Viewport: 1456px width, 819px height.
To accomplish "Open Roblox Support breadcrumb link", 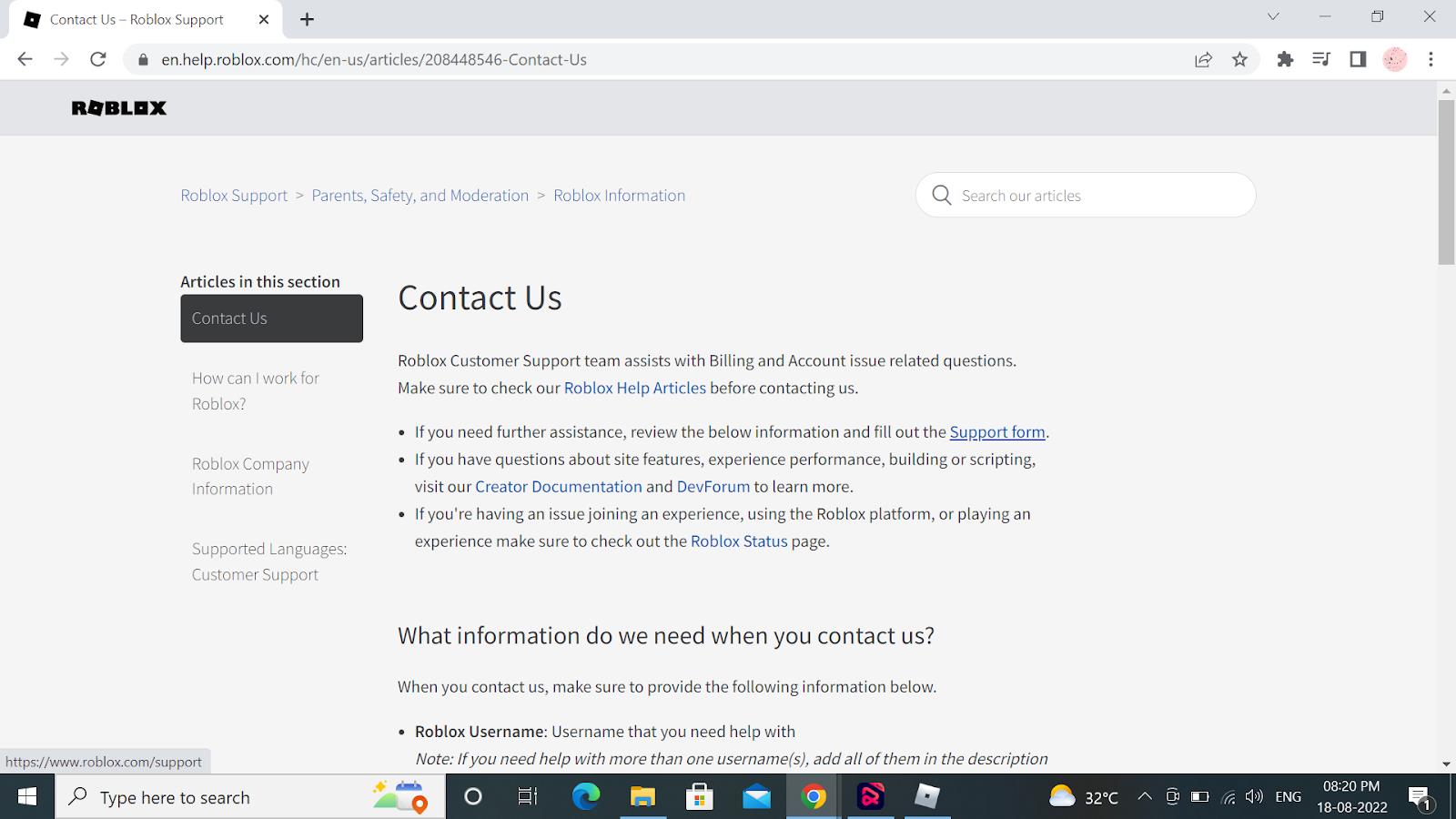I will pyautogui.click(x=234, y=195).
